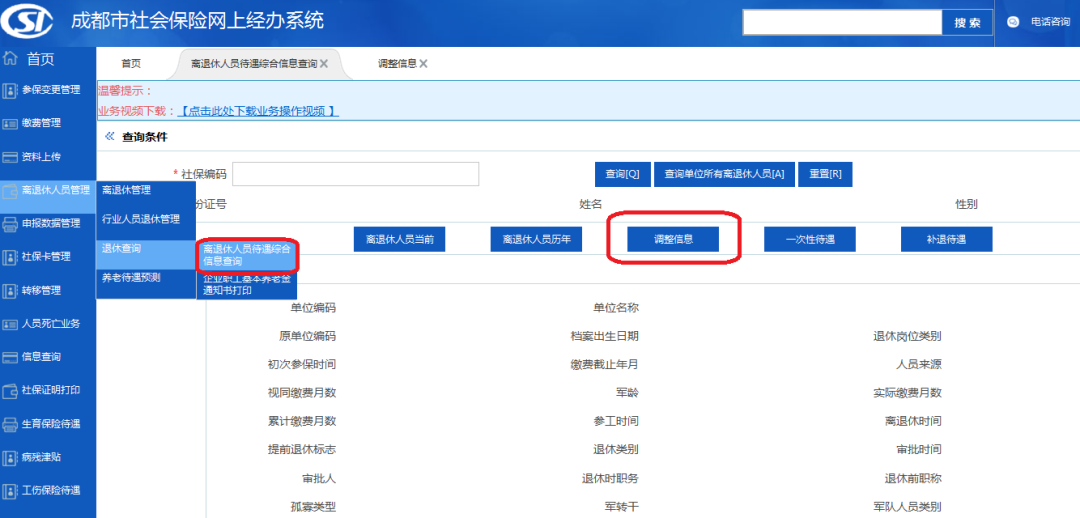Open the 离退休人员管理 sidebar menu
The height and width of the screenshot is (518, 1080).
55,190
